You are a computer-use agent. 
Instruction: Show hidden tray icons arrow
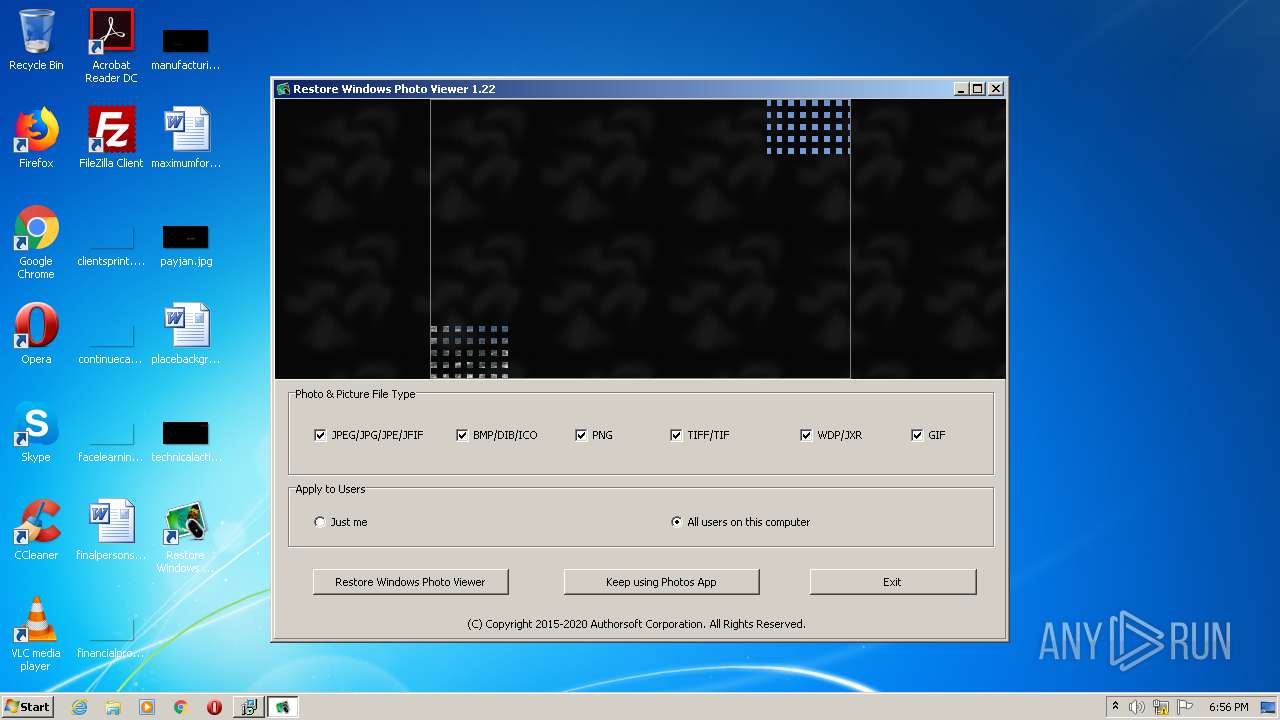[1115, 707]
